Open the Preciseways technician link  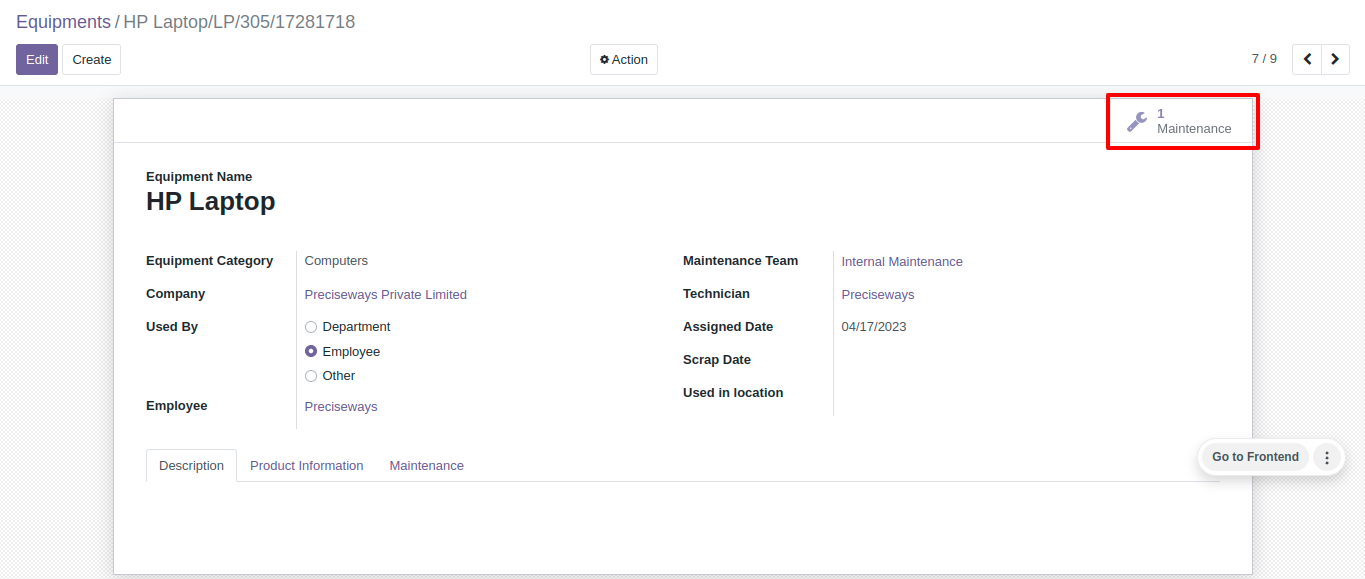coord(878,294)
